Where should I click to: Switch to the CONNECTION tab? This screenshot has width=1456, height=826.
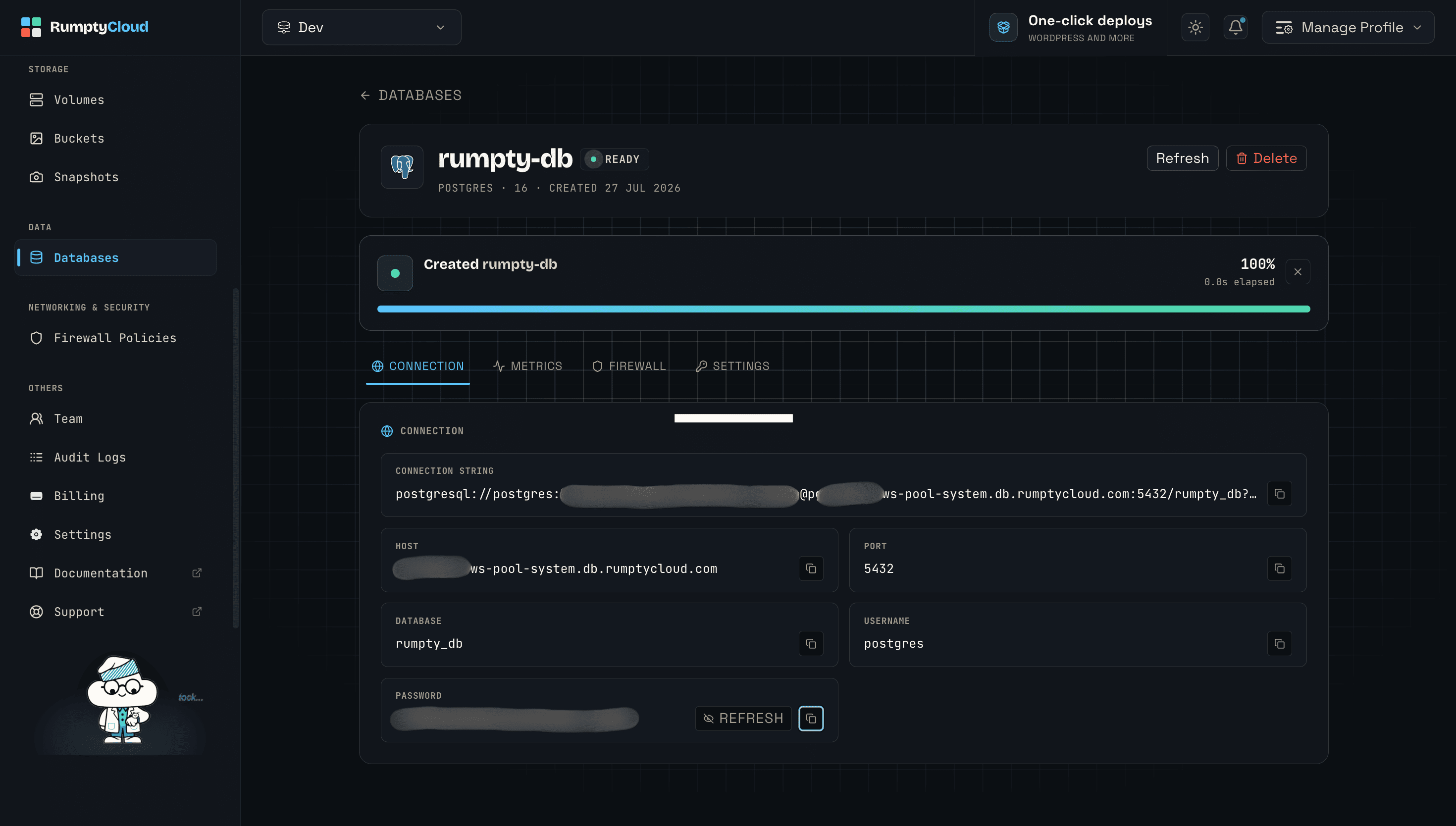(x=417, y=366)
